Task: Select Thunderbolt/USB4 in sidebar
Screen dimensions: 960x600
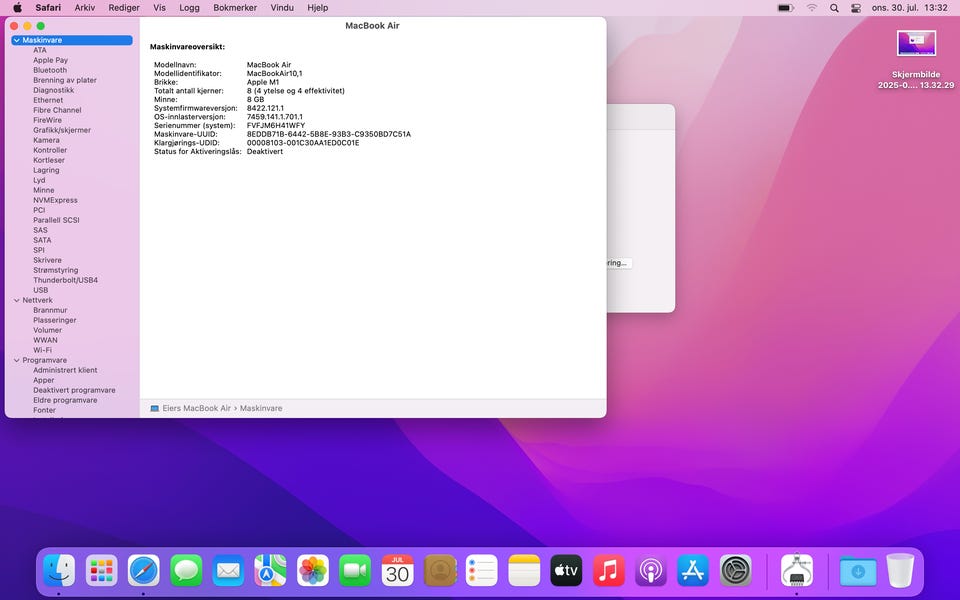Action: tap(65, 280)
